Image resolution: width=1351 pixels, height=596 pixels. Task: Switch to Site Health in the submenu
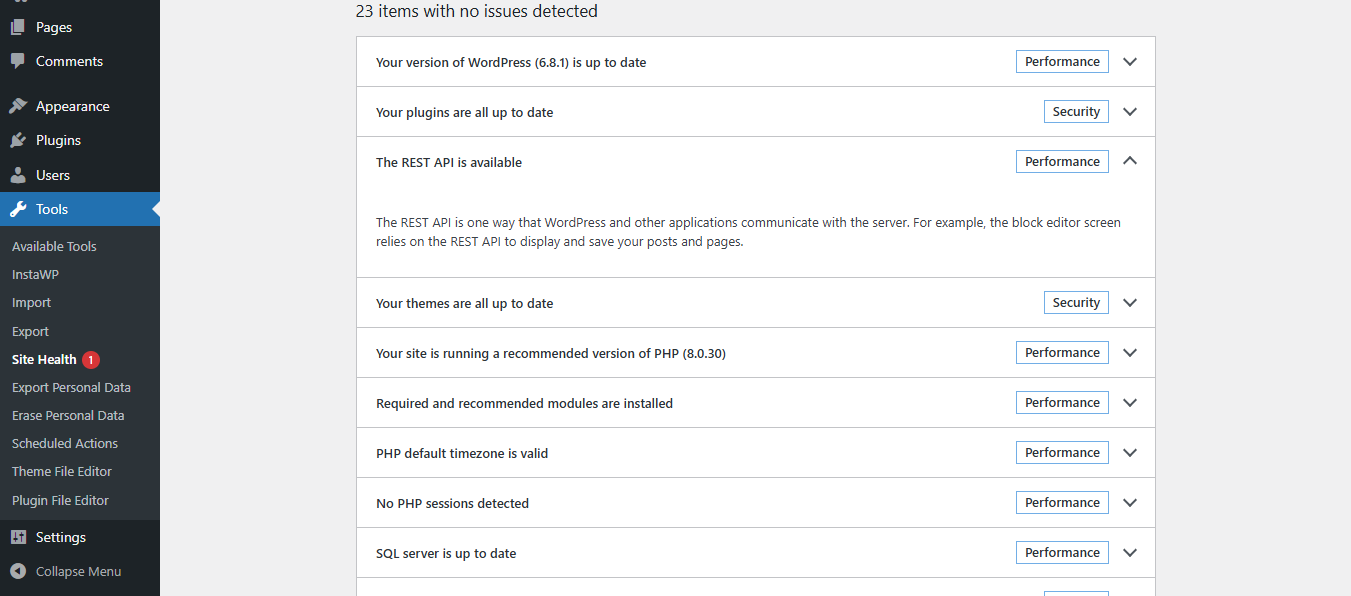point(43,359)
